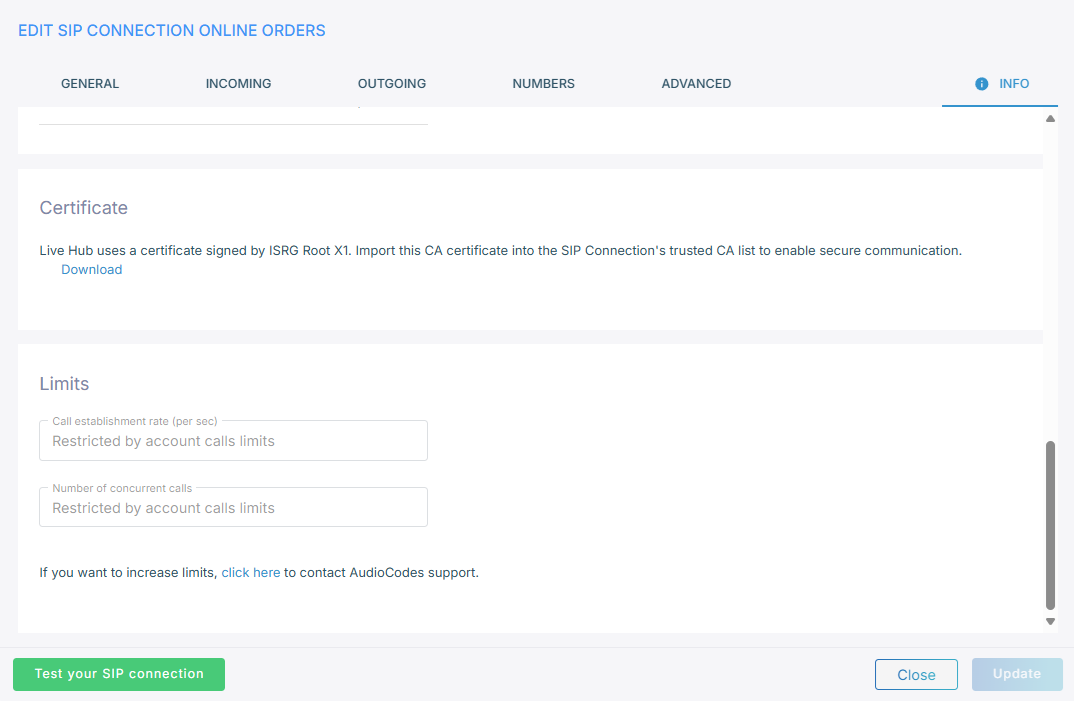
Task: Click the scrollbar down arrow
Action: click(x=1050, y=621)
